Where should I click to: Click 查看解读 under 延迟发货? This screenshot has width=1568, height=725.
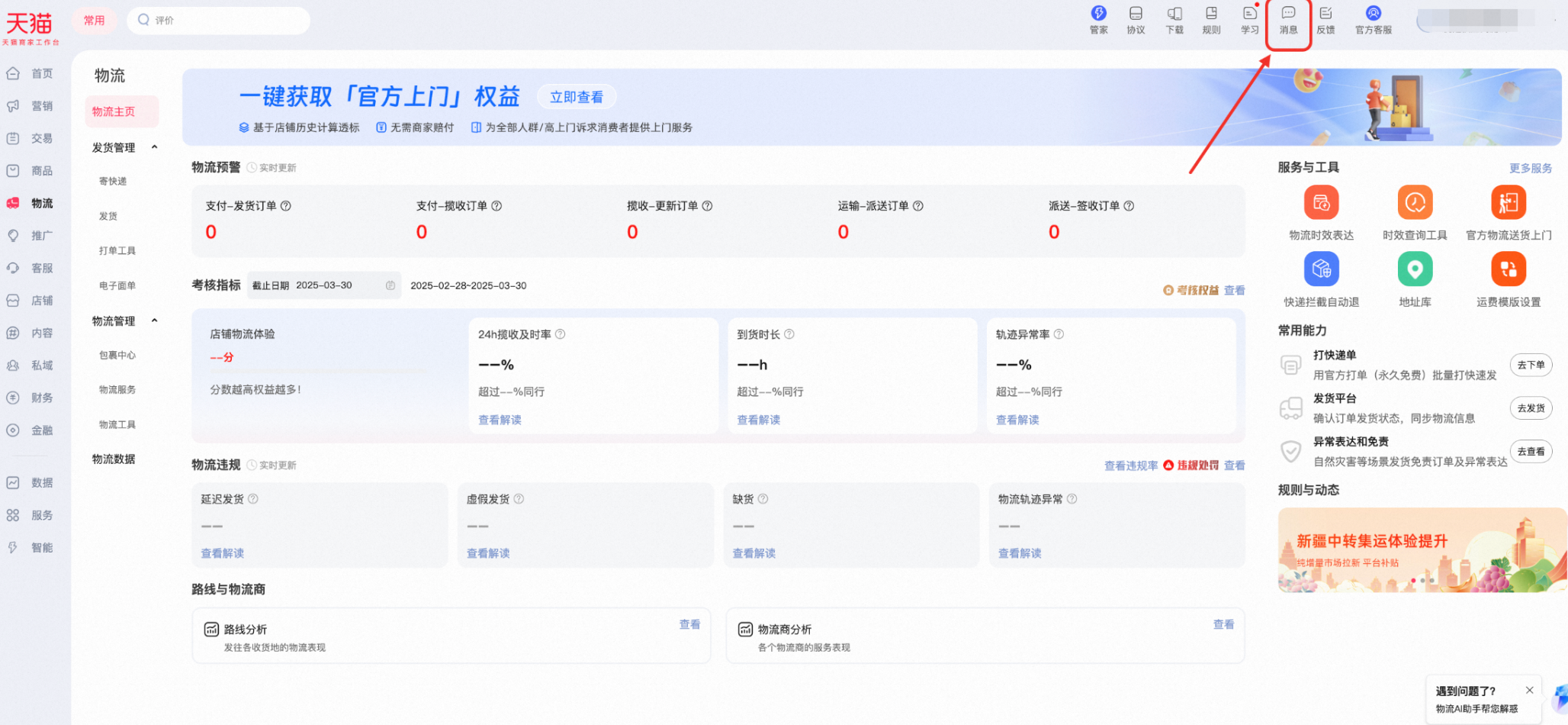pos(223,553)
